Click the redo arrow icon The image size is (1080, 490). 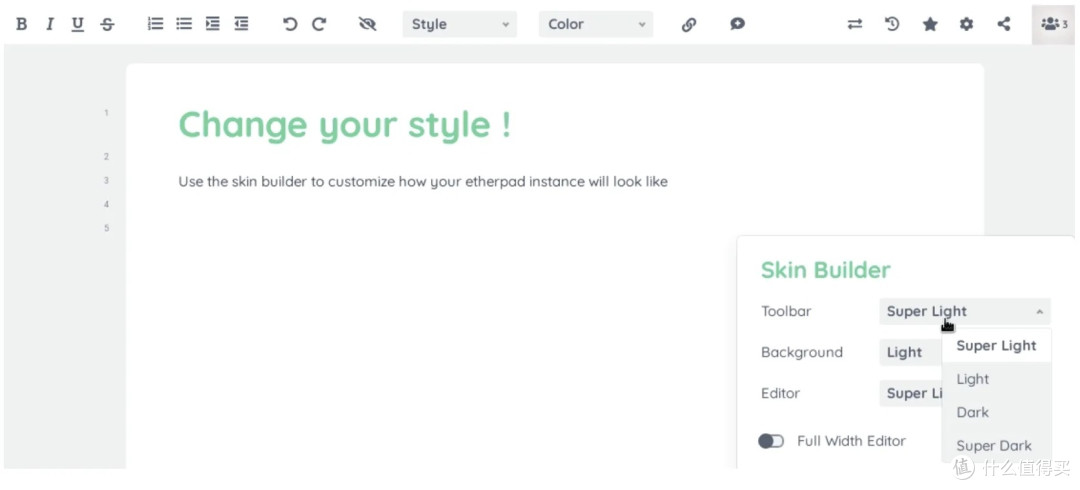pyautogui.click(x=319, y=24)
